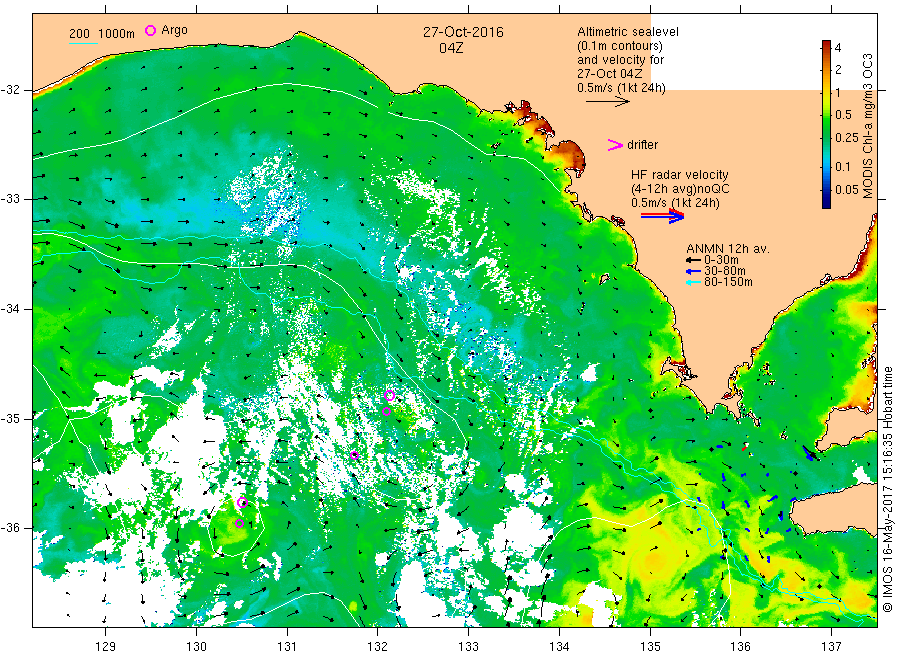Click the '1000m' depth contour label
Image resolution: width=900 pixels, height=660 pixels.
click(117, 34)
